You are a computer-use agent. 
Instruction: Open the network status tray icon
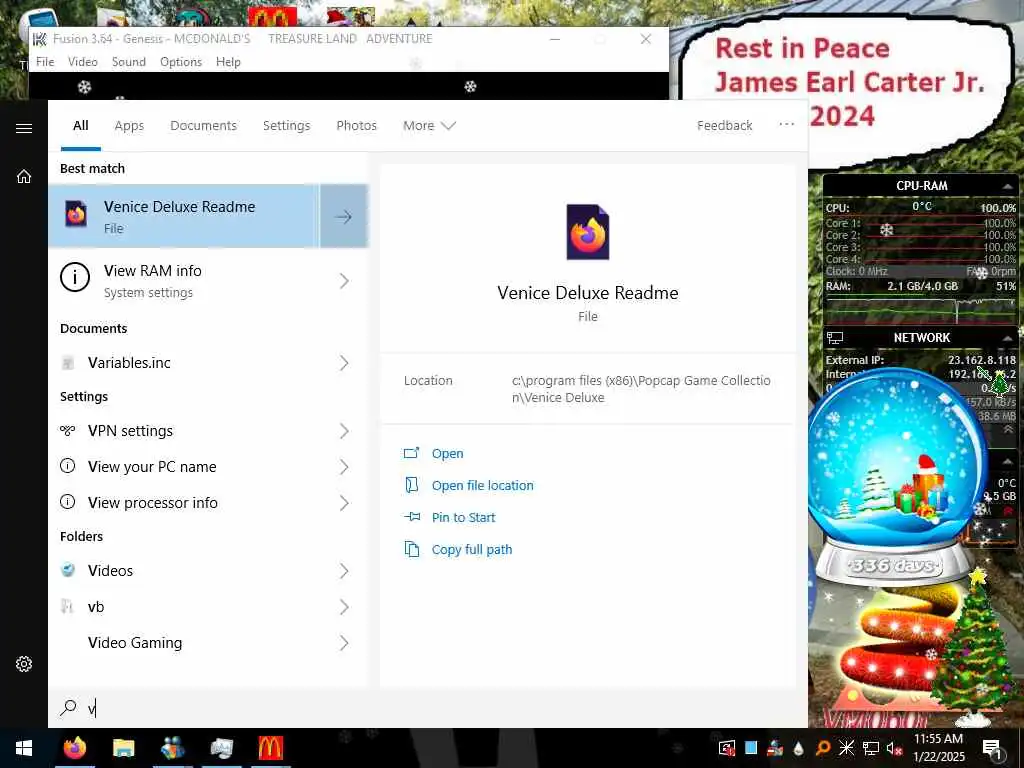tap(870, 748)
